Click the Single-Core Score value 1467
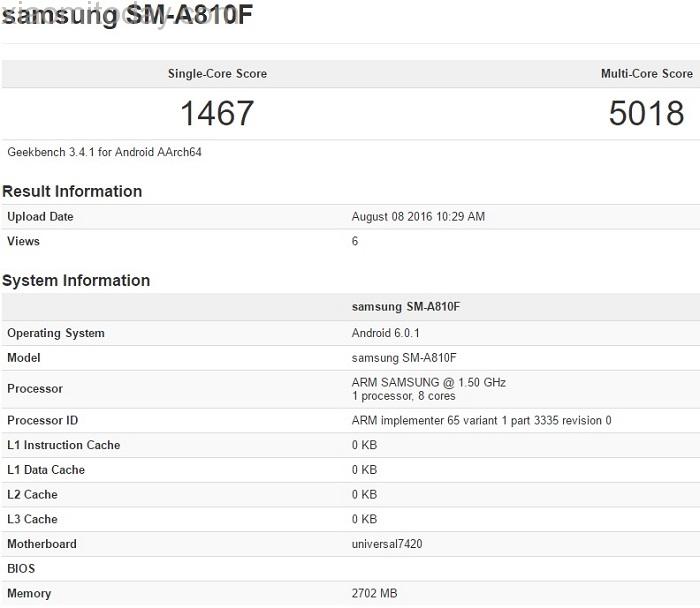The width and height of the screenshot is (700, 608). click(217, 113)
